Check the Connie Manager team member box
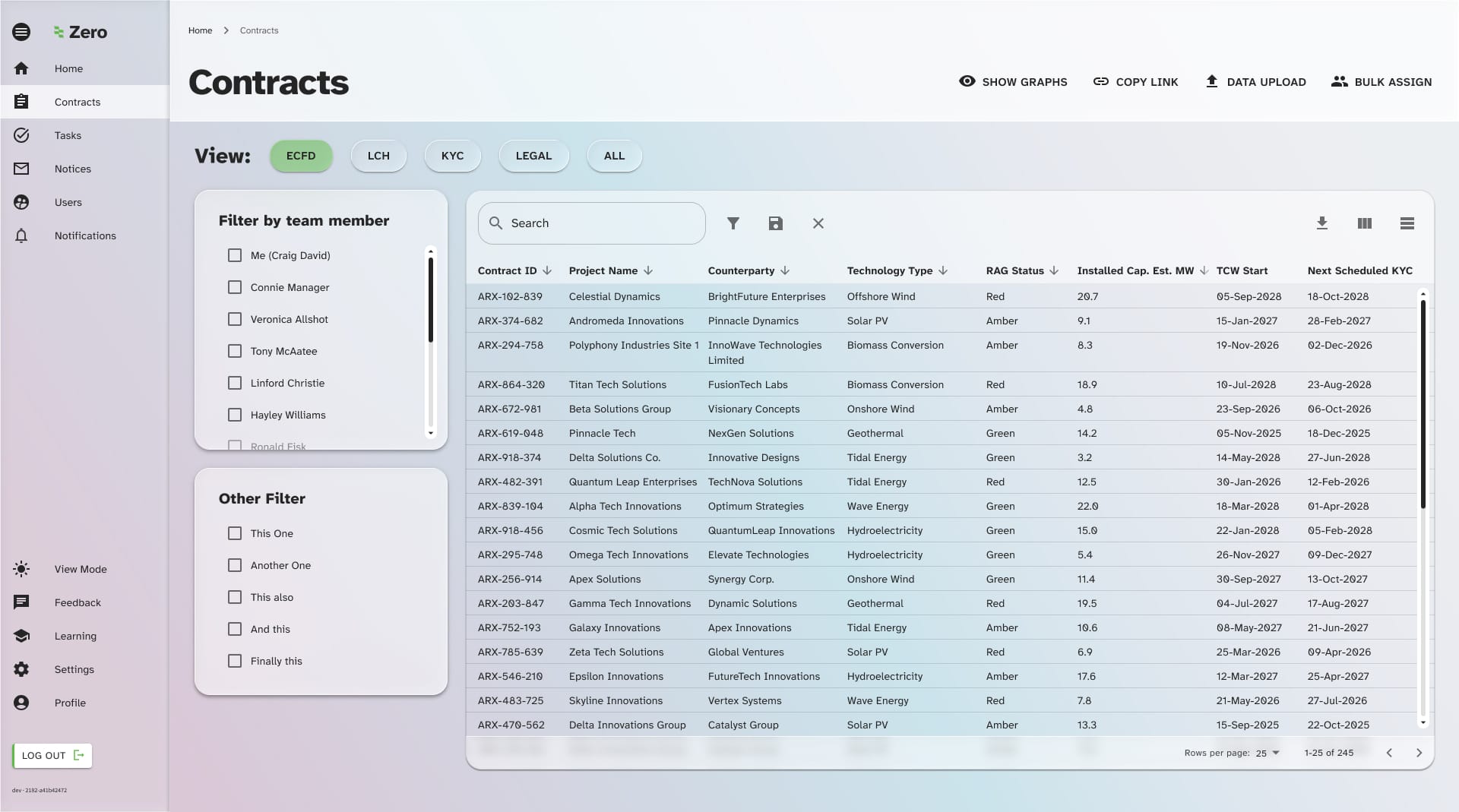 click(x=235, y=287)
